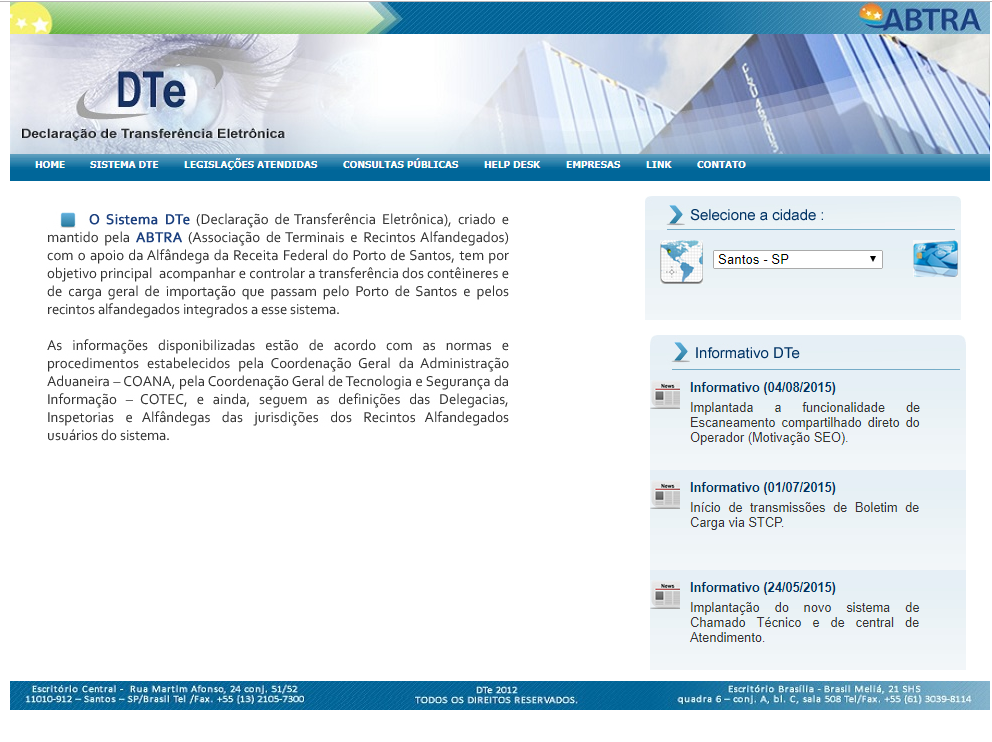Click the chevron beside 'Selecione a cidade'
Viewport: 992px width, 742px height.
pyautogui.click(x=674, y=213)
